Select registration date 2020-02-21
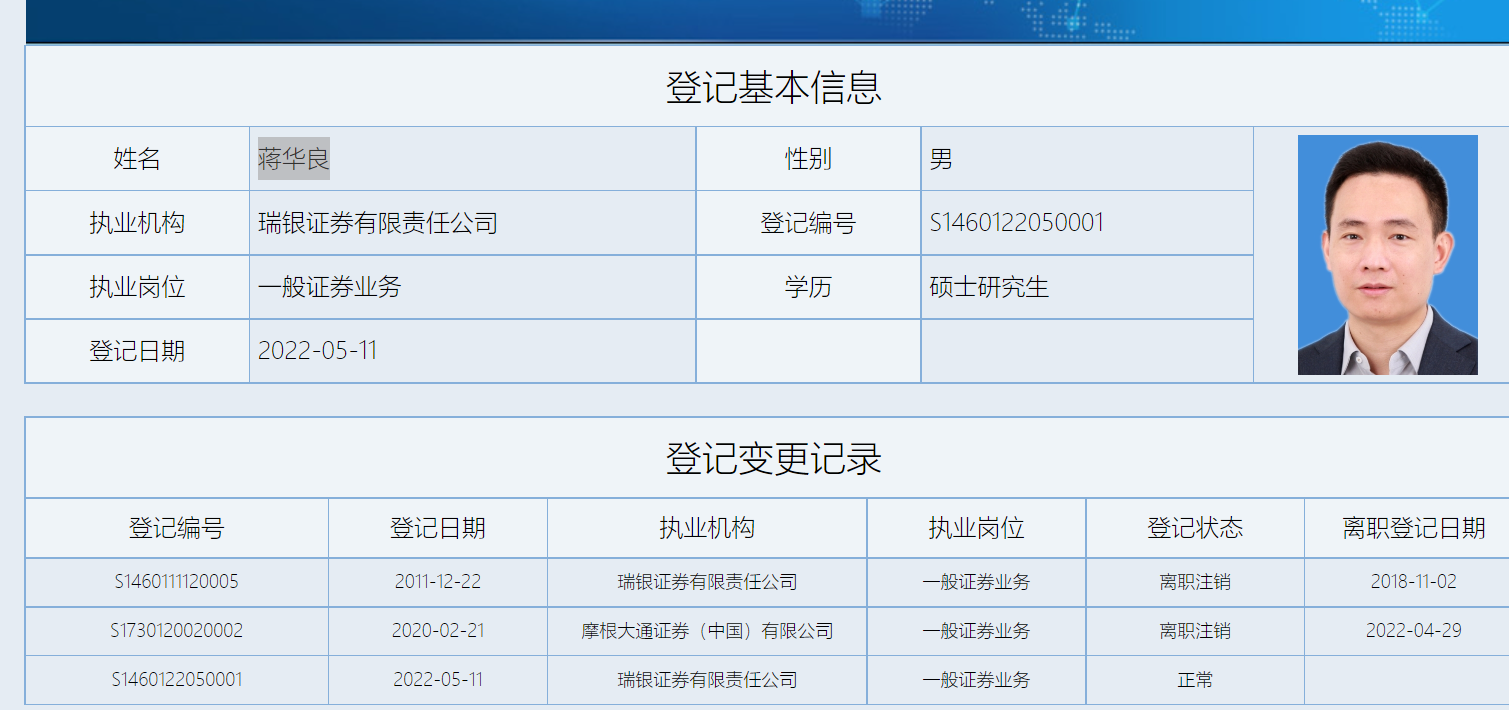Screen dimensions: 1509x710 [x=438, y=631]
